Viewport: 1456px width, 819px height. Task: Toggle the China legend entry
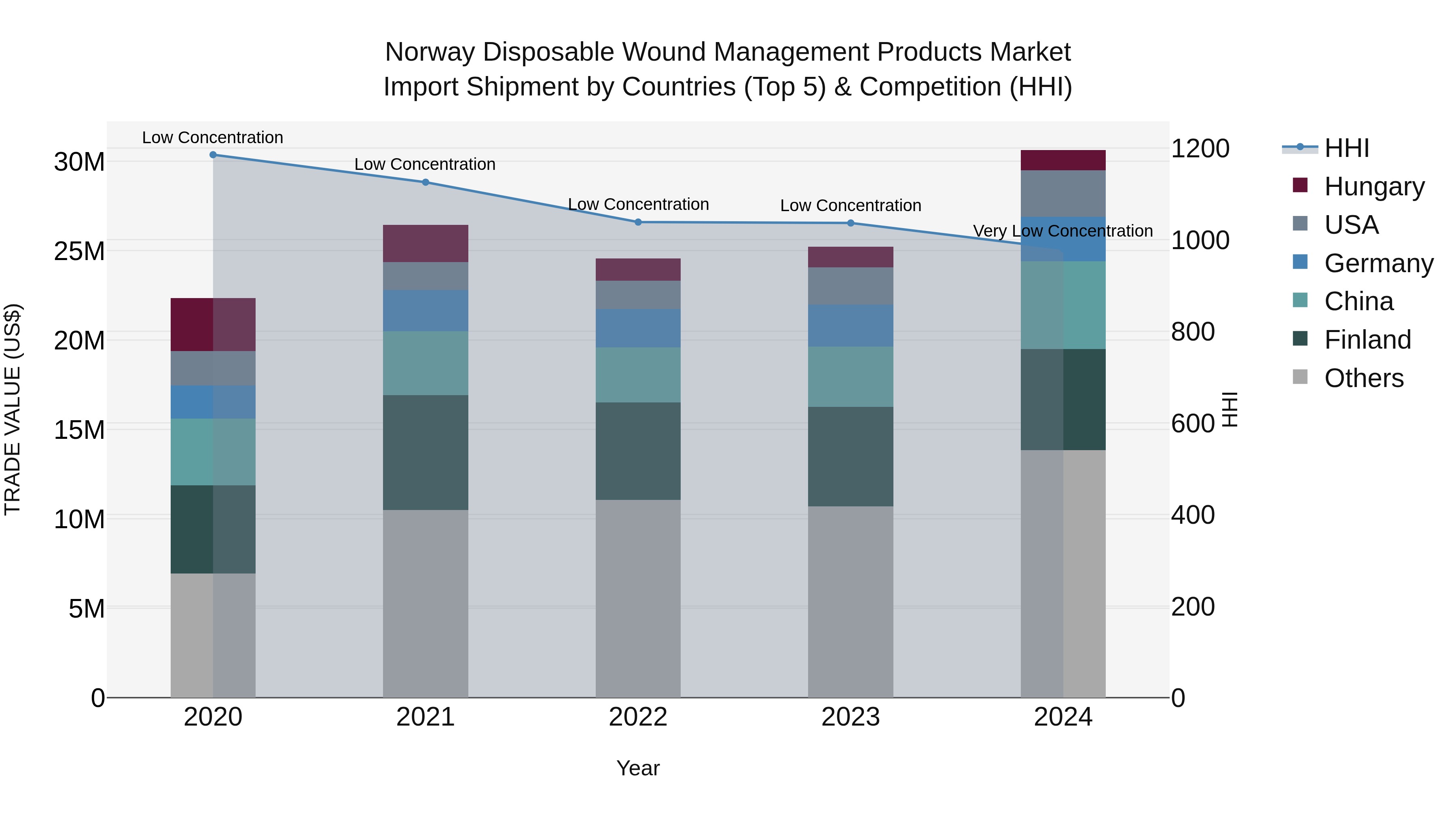click(x=1343, y=301)
